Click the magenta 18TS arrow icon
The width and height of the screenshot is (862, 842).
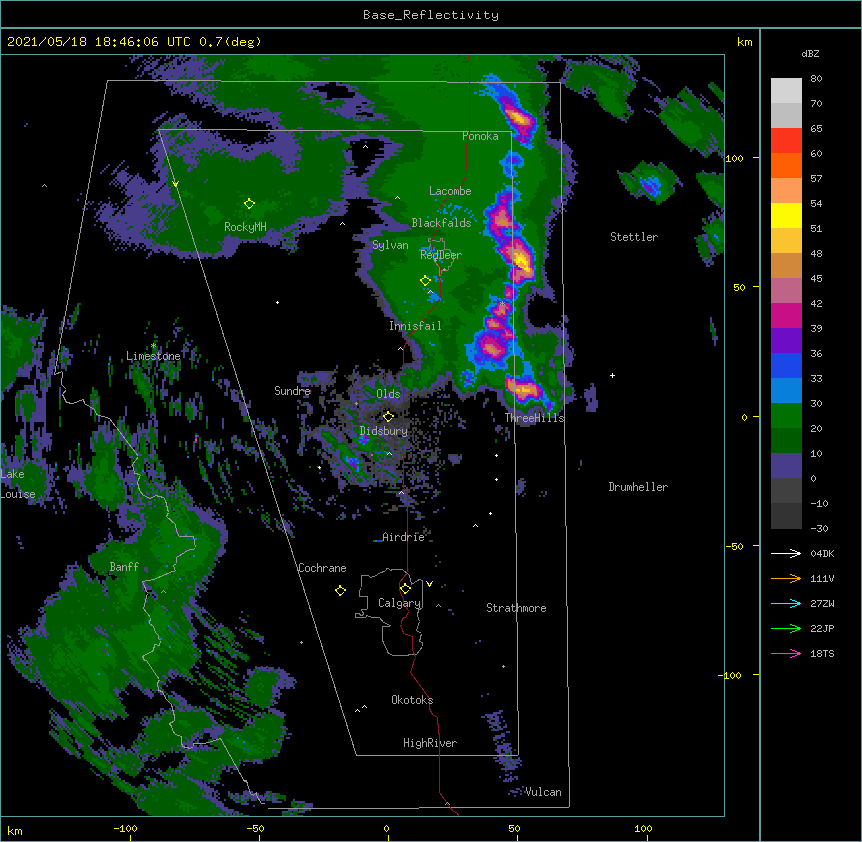point(786,653)
